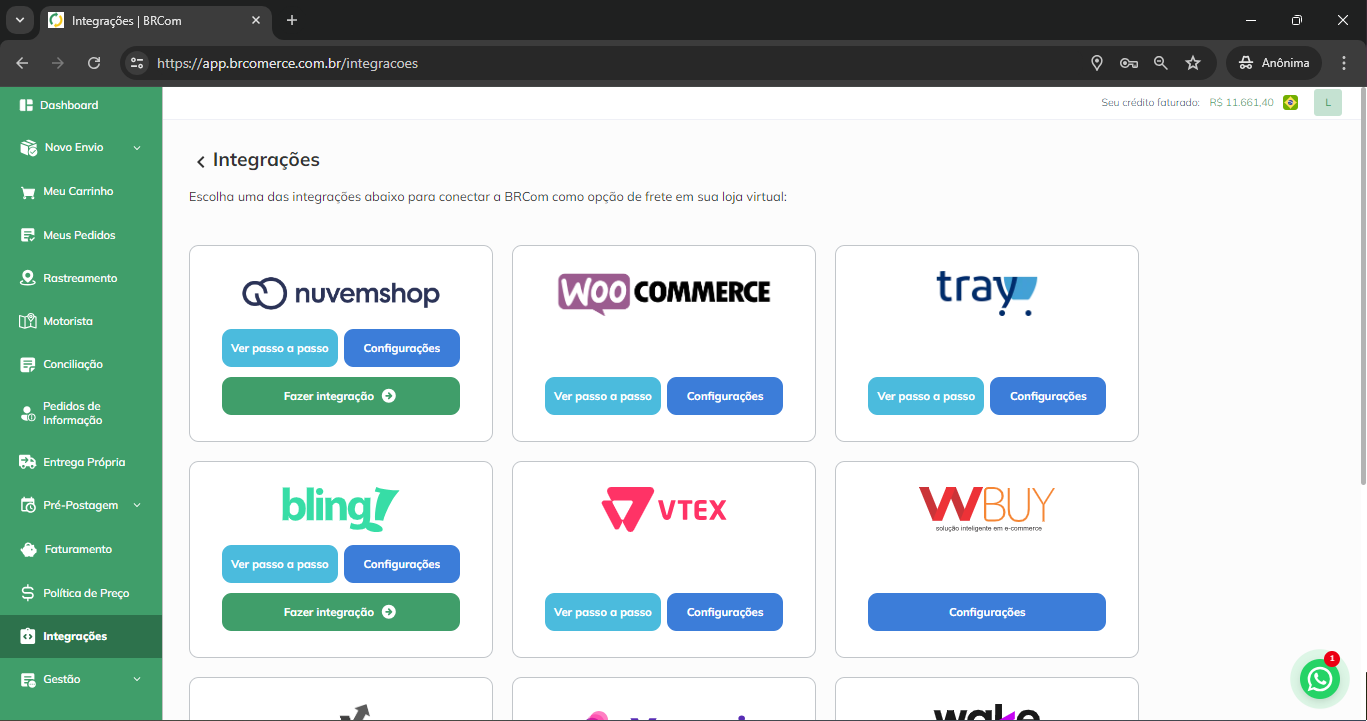Viewport: 1367px width, 721px height.
Task: Click the Meu Carrinho cart icon
Action: (x=28, y=192)
